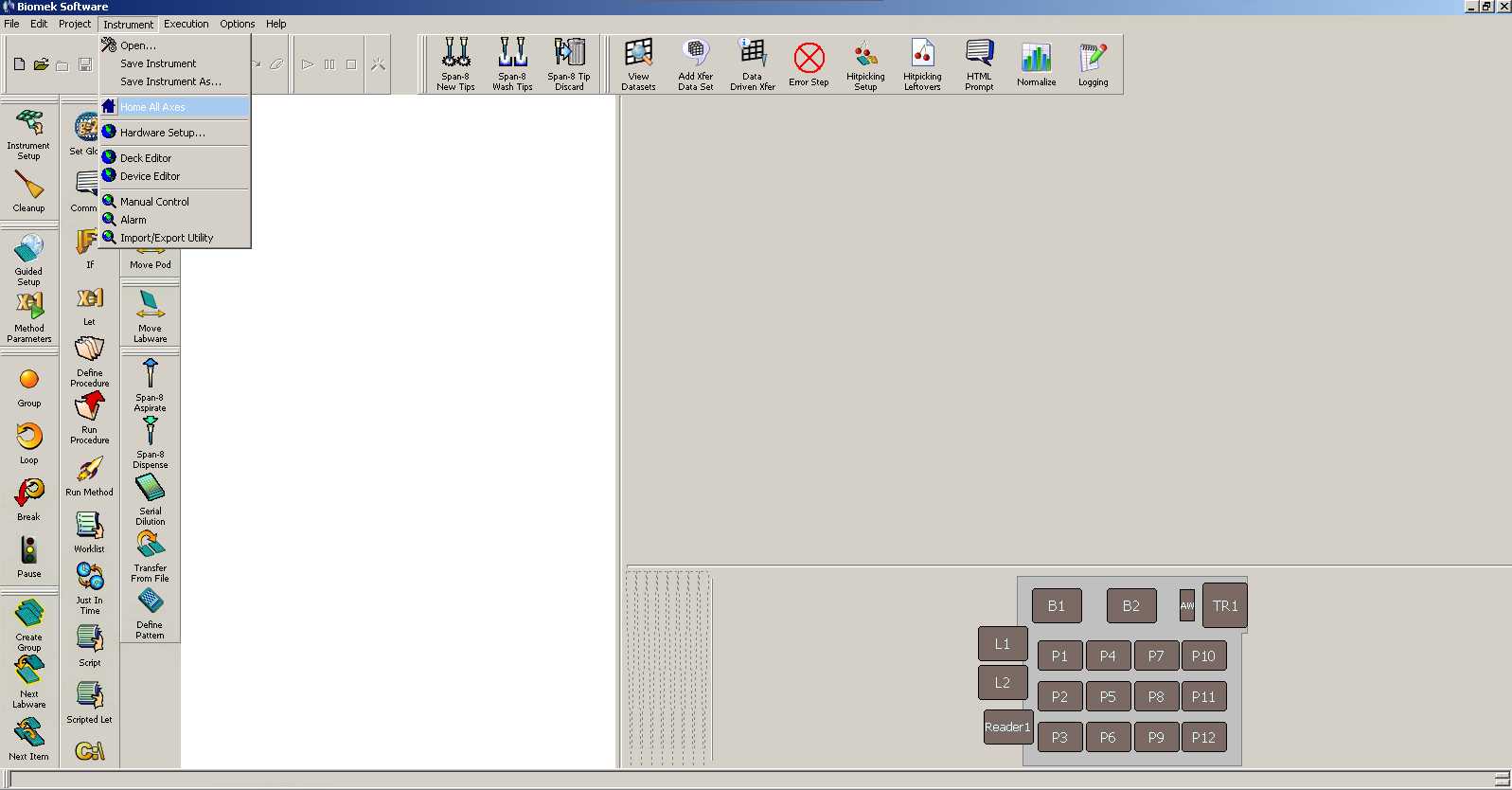
Task: Open the Execution menu
Action: tap(186, 24)
